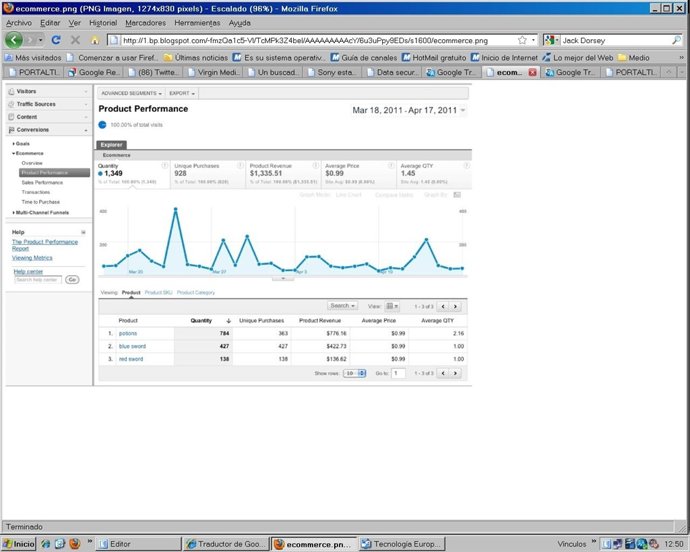Open the Help center link
The width and height of the screenshot is (690, 552).
[28, 272]
